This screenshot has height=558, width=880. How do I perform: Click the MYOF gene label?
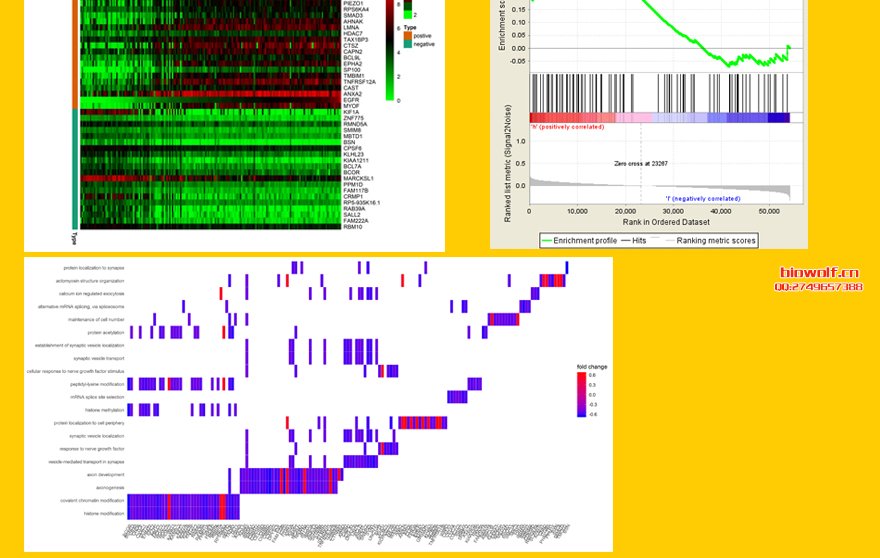351,106
